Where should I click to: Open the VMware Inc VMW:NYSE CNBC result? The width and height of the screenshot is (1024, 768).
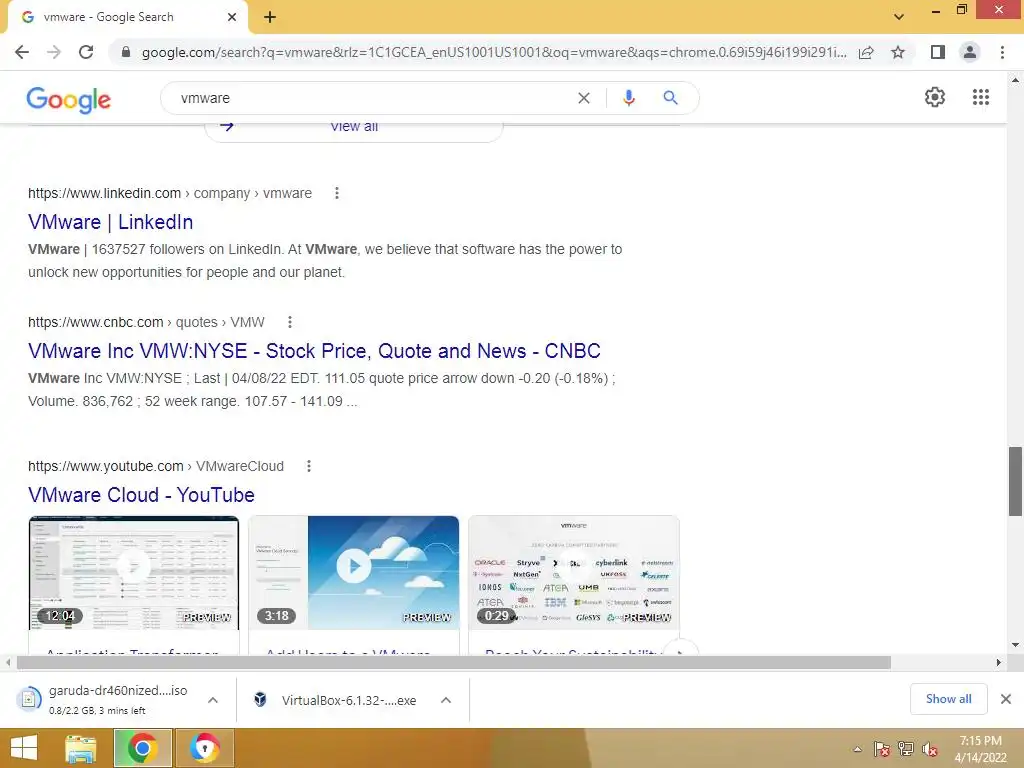click(x=314, y=351)
